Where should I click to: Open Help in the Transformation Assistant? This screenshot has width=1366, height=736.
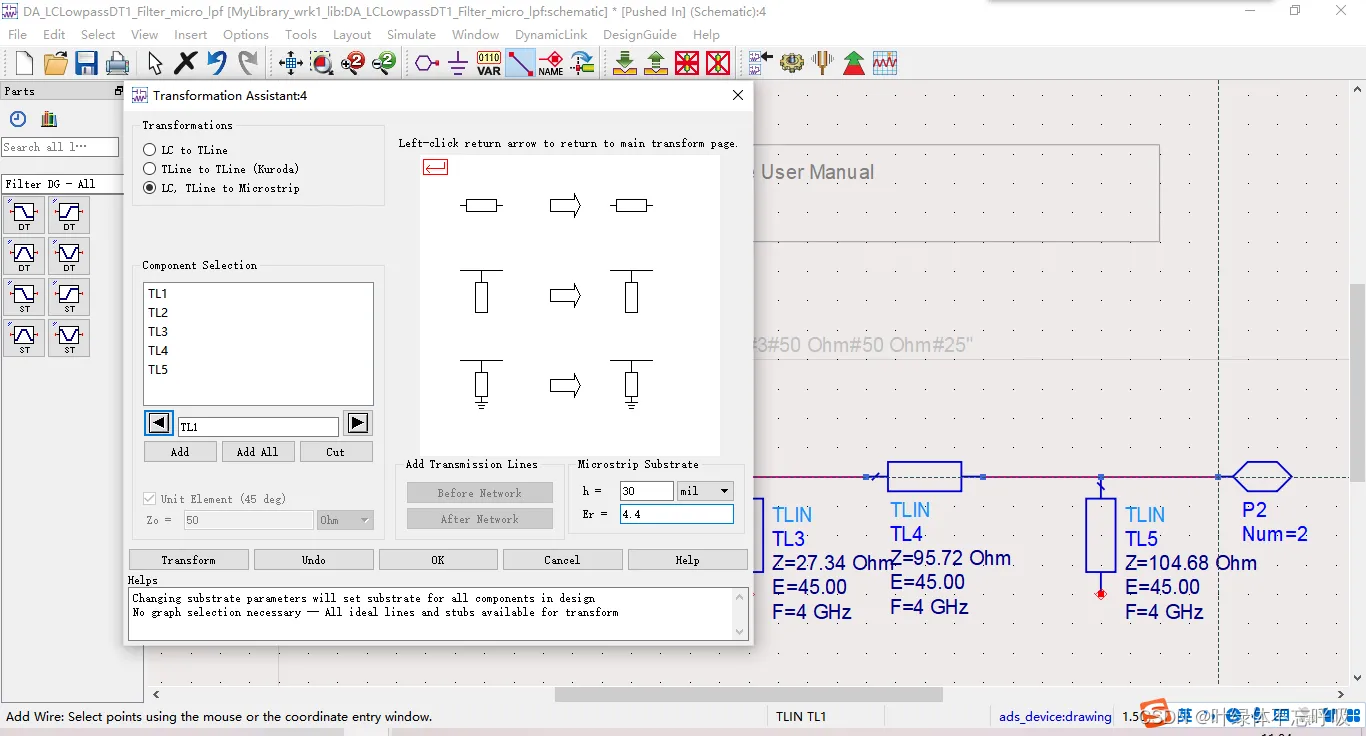click(687, 560)
